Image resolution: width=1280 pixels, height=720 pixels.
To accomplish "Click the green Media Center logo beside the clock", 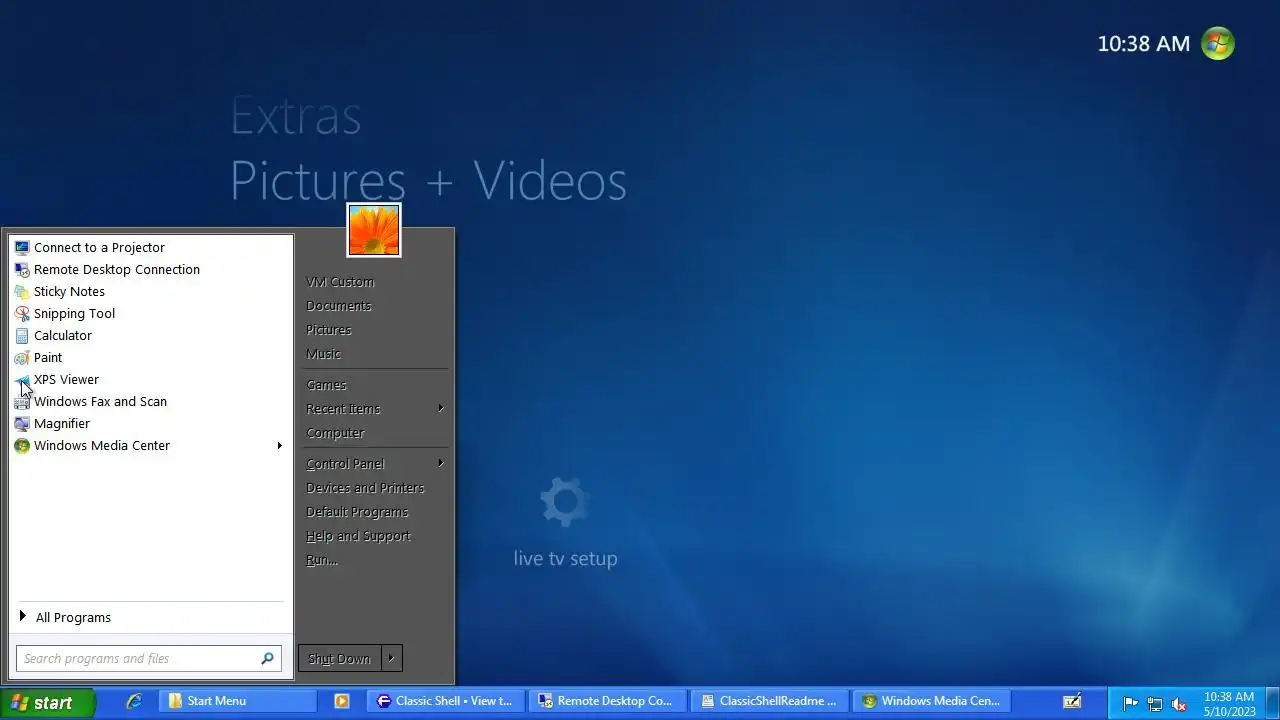I will coord(1218,43).
